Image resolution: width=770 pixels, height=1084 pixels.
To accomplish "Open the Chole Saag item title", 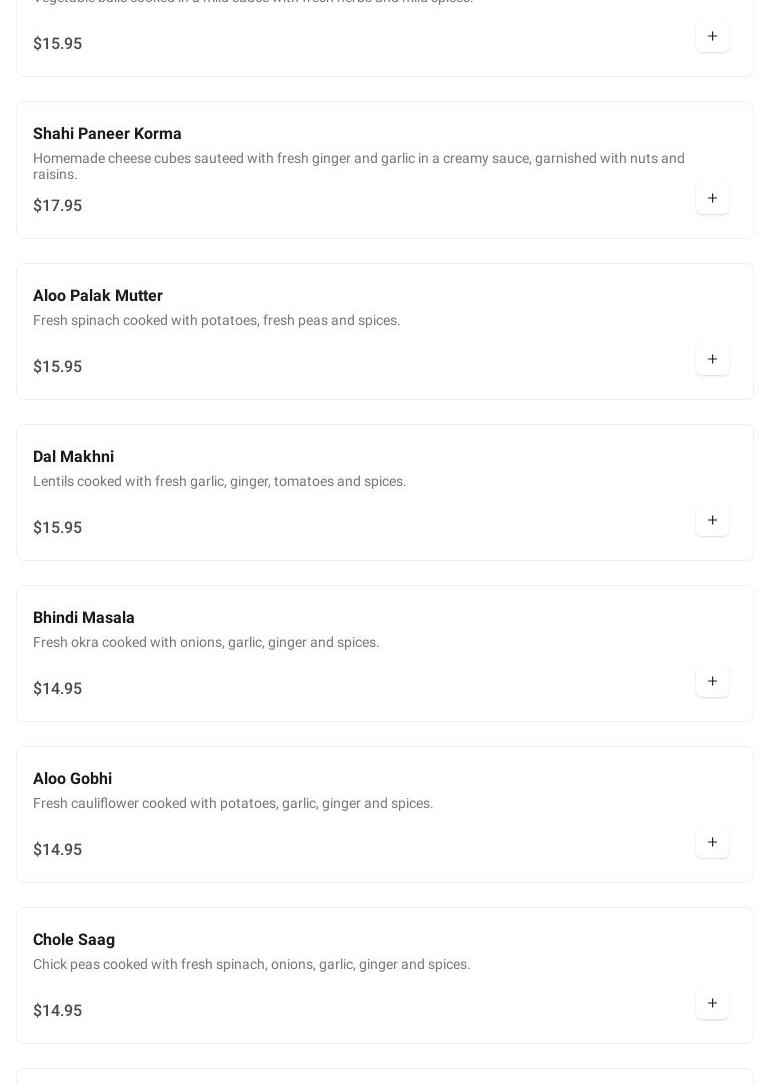I will coord(74,940).
